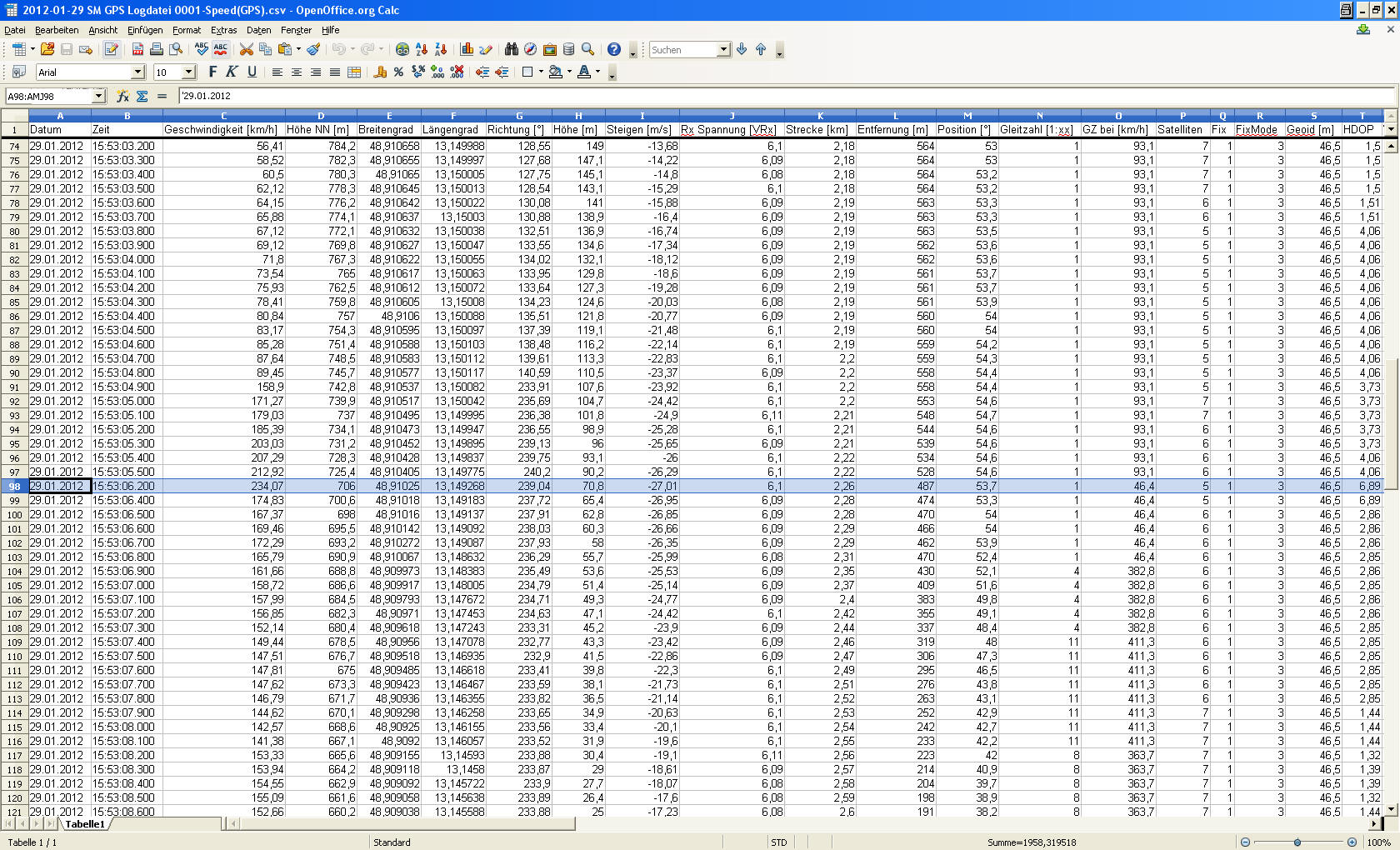1400x850 pixels.
Task: Export the spreadsheet as PDF
Action: tap(137, 49)
